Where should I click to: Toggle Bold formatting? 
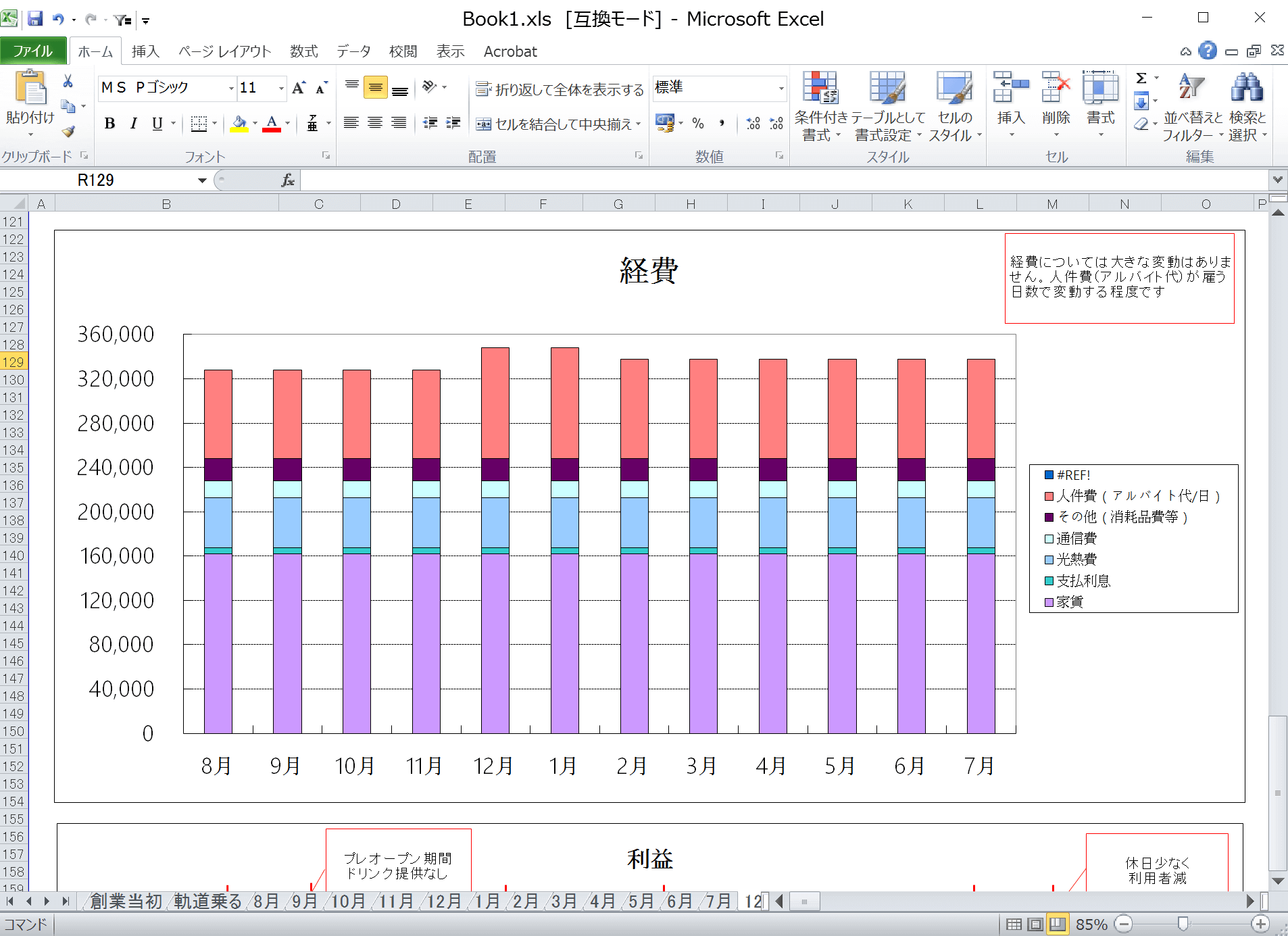(x=109, y=124)
